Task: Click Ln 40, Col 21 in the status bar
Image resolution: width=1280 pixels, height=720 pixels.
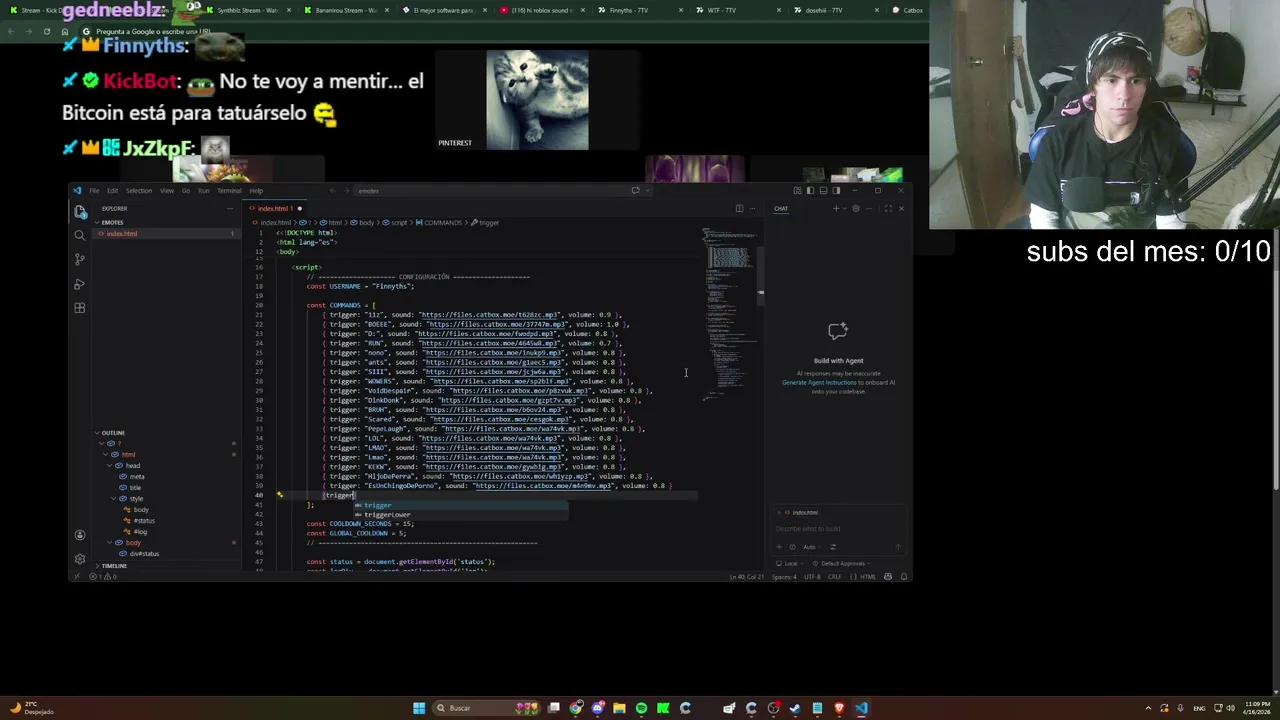Action: [x=747, y=577]
